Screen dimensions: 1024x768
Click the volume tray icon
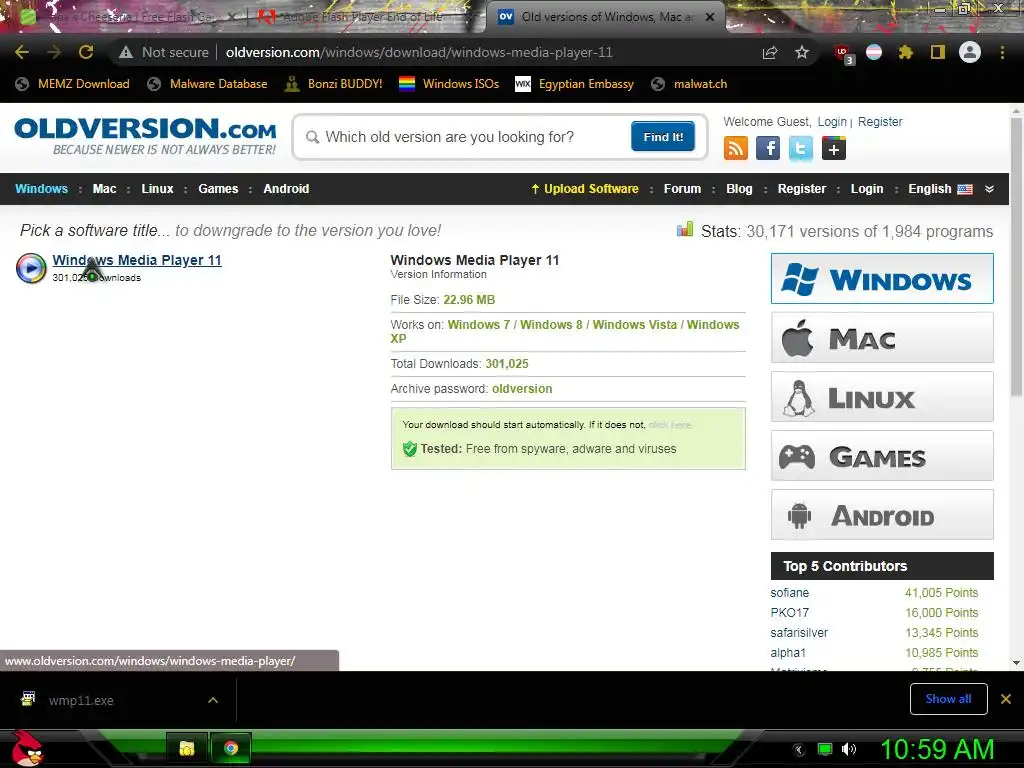(x=849, y=749)
